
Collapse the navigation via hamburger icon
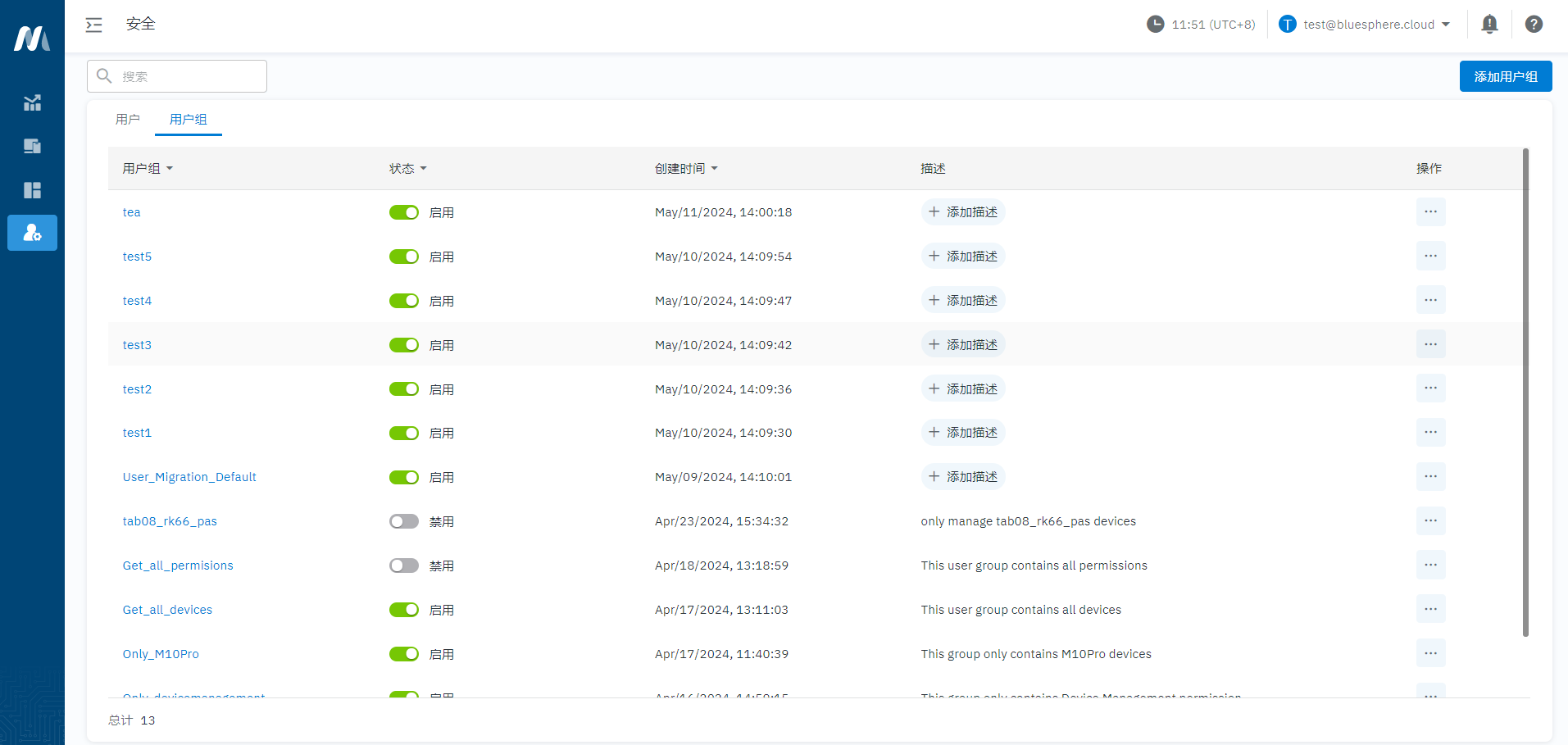pos(93,25)
